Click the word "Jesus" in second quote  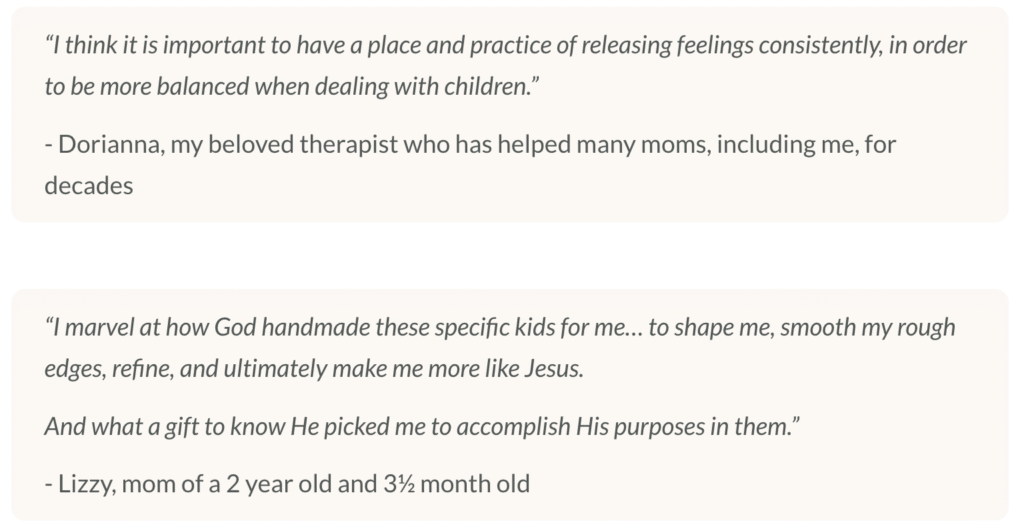554,369
